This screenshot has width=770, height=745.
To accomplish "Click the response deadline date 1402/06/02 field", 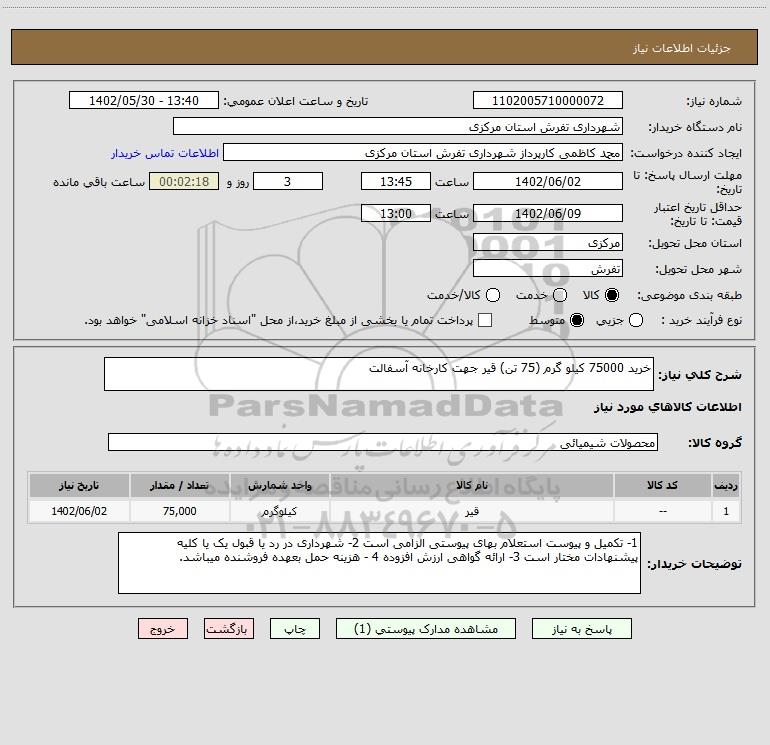I will coord(548,181).
